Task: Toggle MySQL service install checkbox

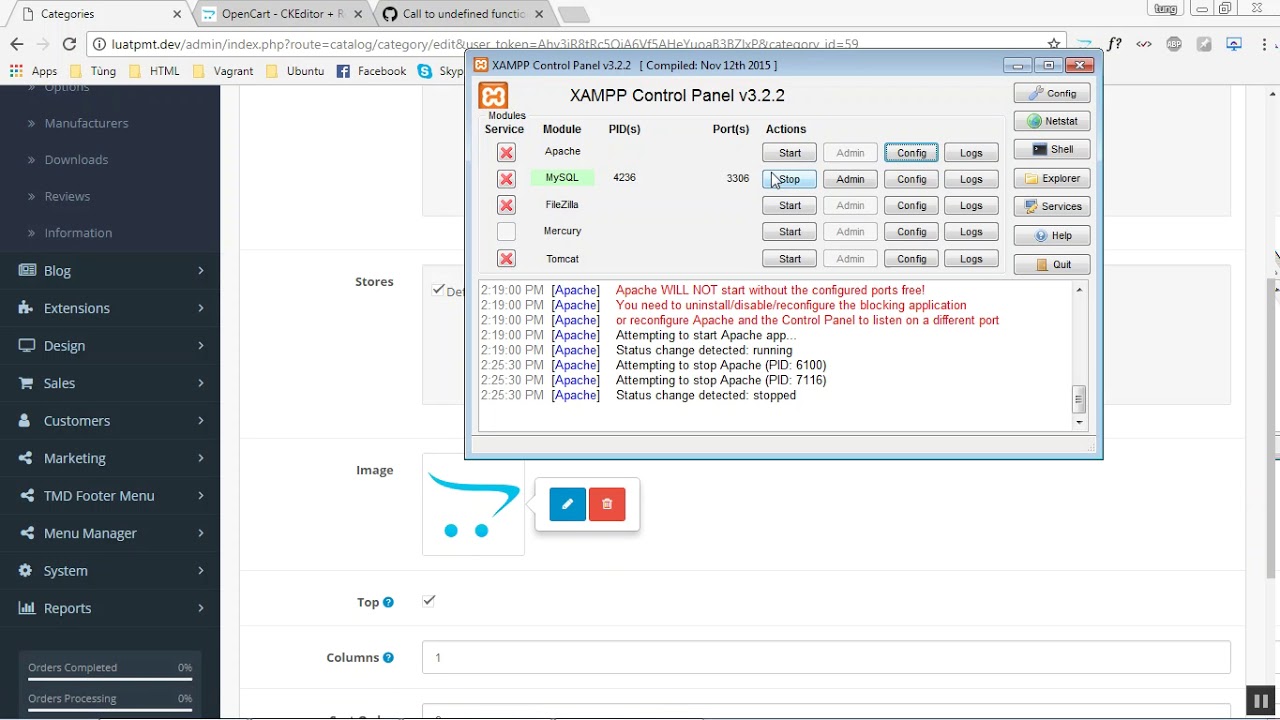Action: tap(506, 179)
